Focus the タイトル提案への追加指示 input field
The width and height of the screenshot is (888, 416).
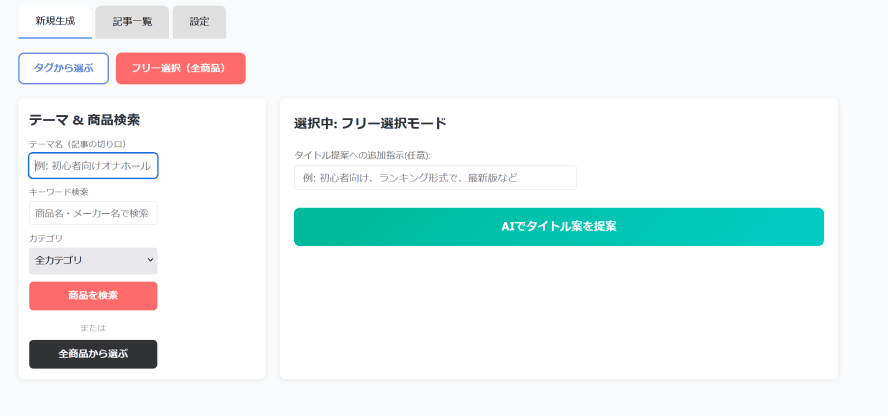(x=435, y=178)
